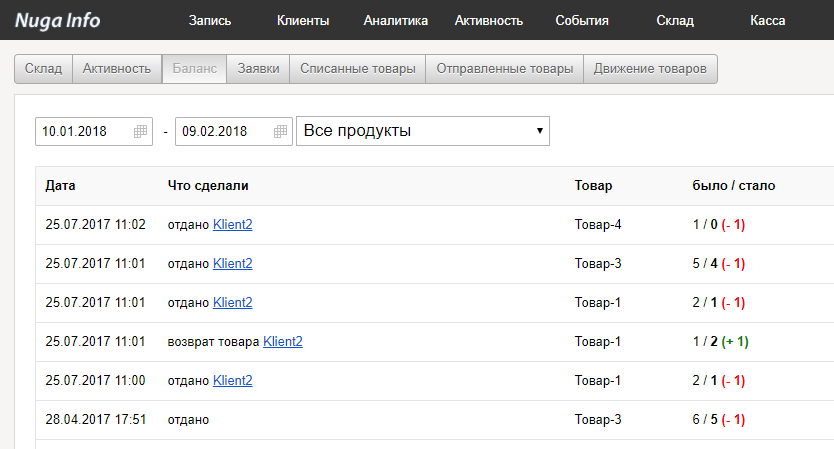834x449 pixels.
Task: Switch to the Склад sub-tab
Action: click(x=43, y=68)
